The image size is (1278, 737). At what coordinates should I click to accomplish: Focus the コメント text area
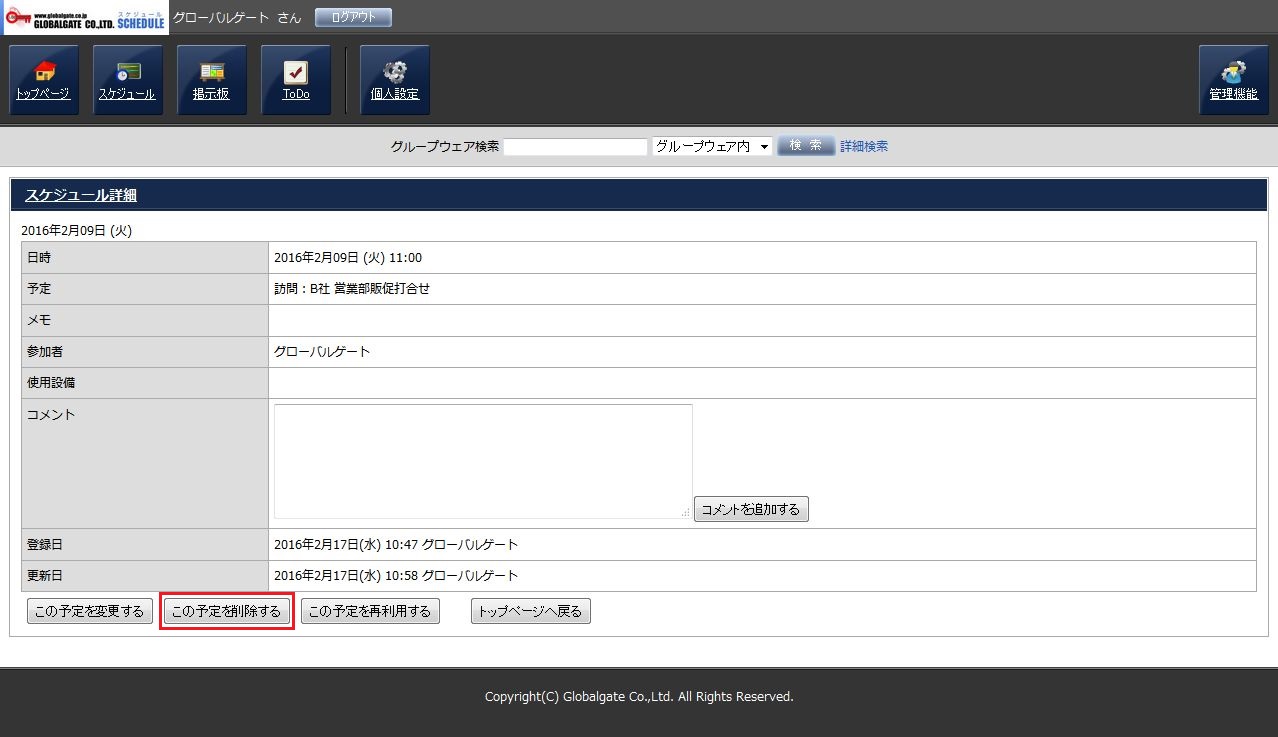[x=482, y=460]
